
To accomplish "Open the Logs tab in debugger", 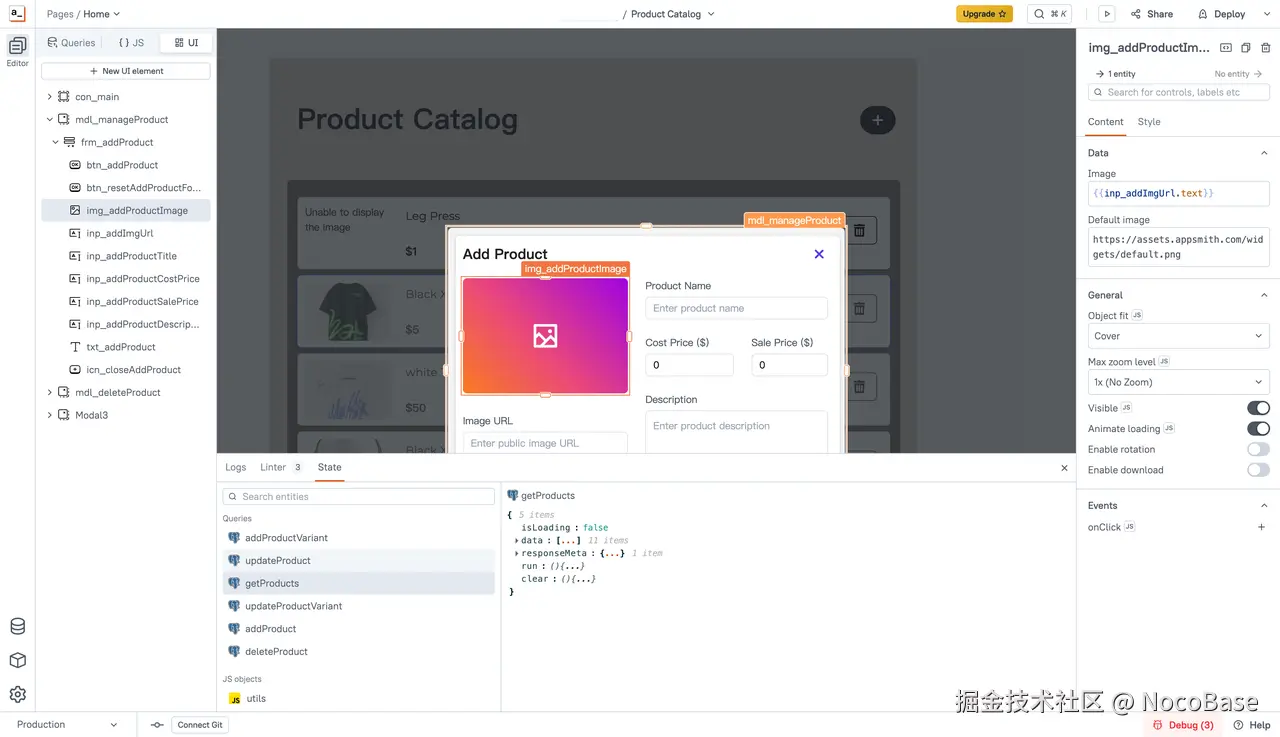I will tap(235, 467).
